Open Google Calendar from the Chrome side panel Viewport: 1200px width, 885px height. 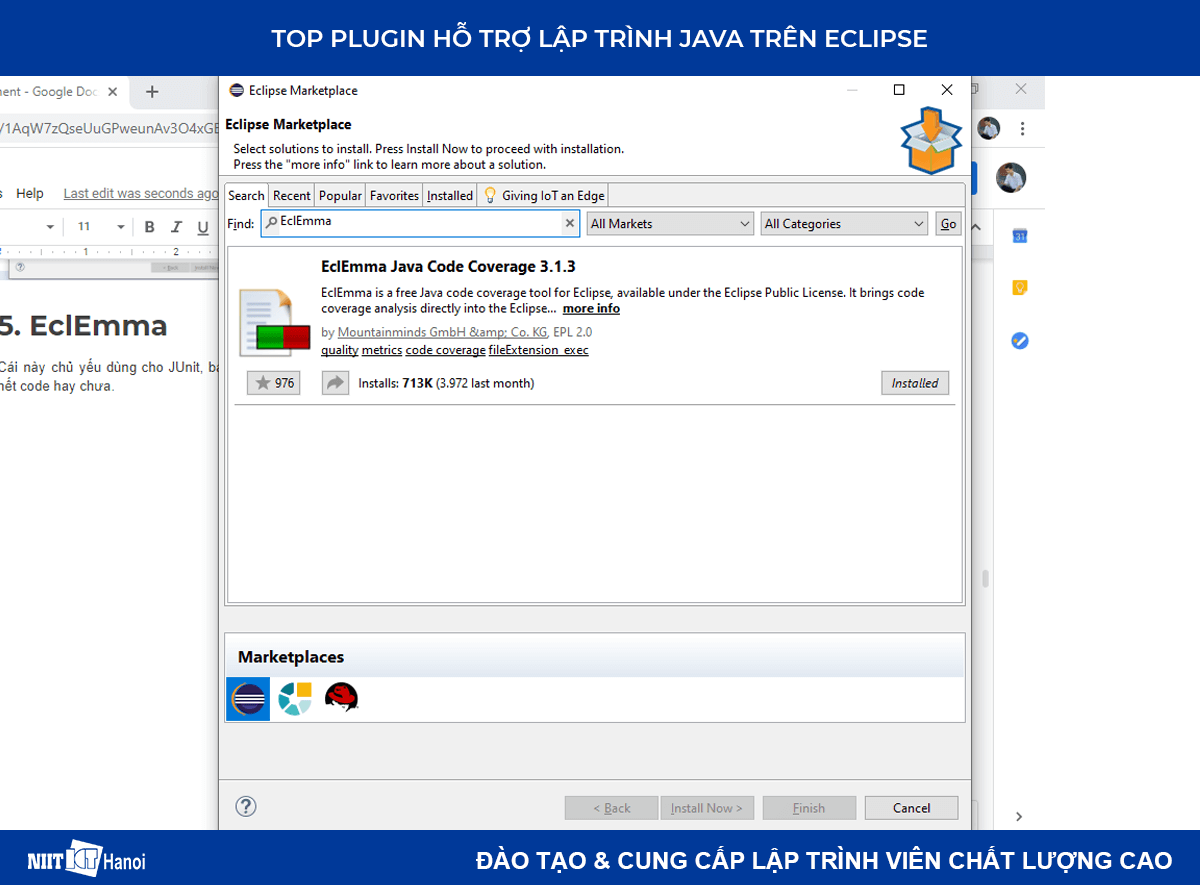(1019, 235)
